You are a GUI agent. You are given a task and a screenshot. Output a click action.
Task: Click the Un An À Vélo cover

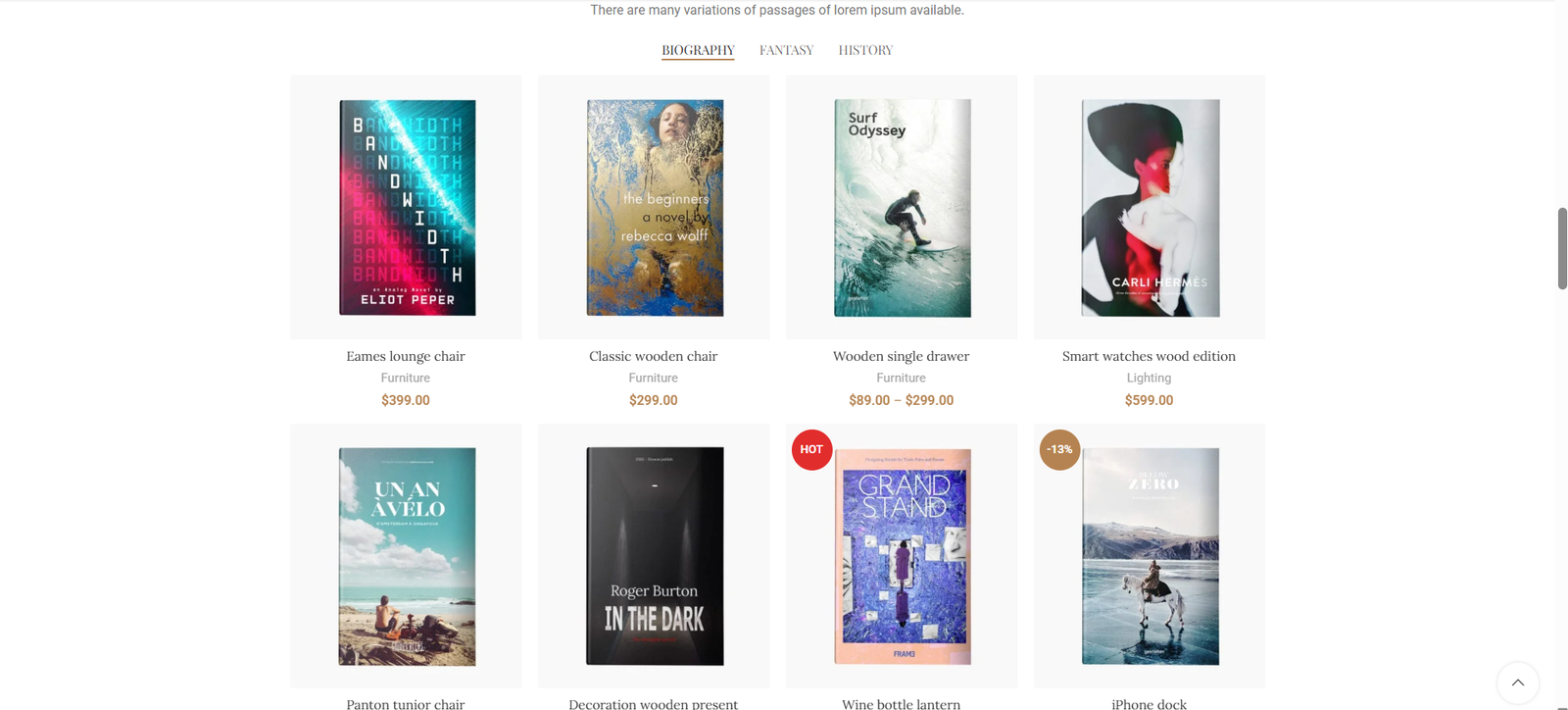[407, 556]
